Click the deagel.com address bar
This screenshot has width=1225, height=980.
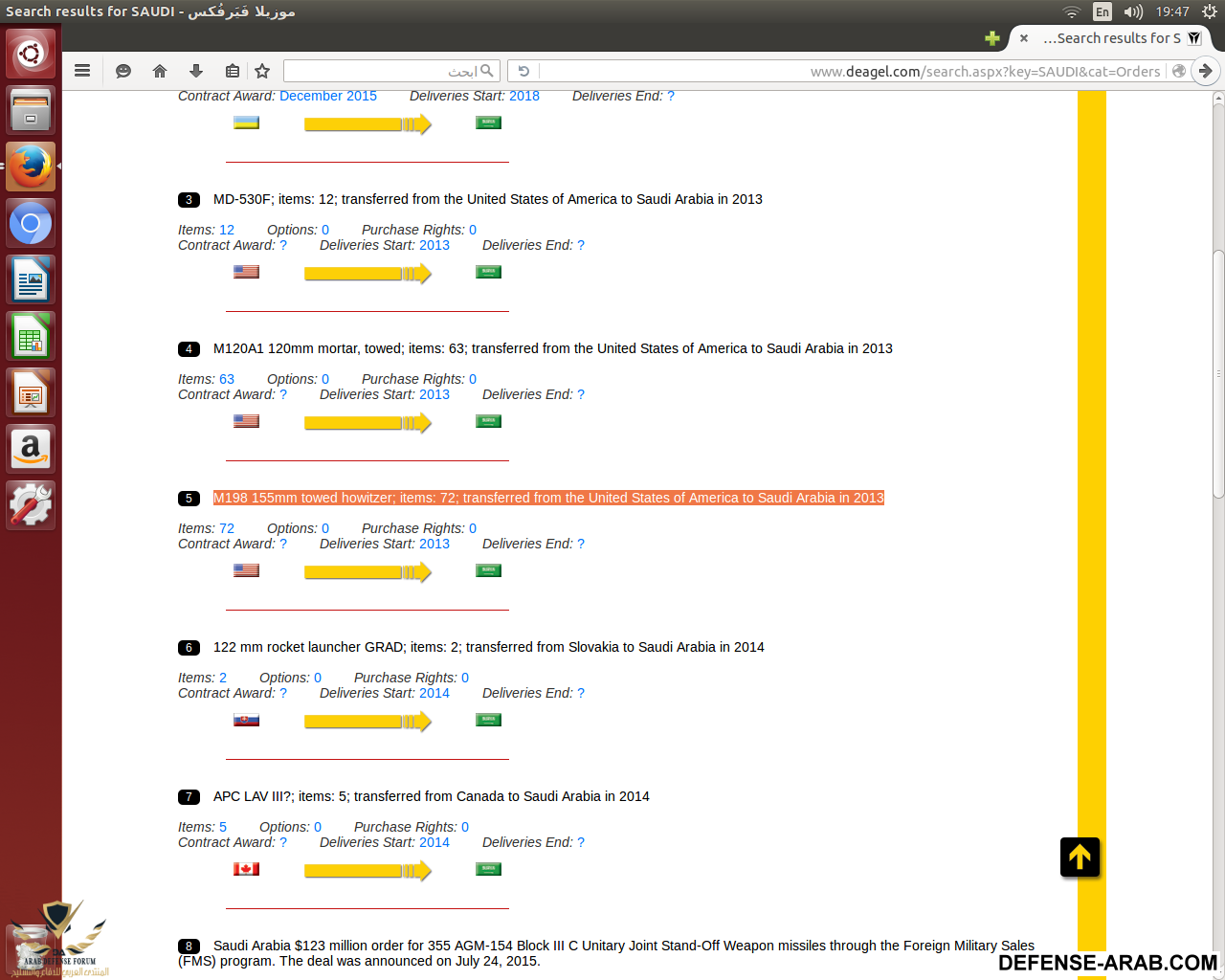852,71
